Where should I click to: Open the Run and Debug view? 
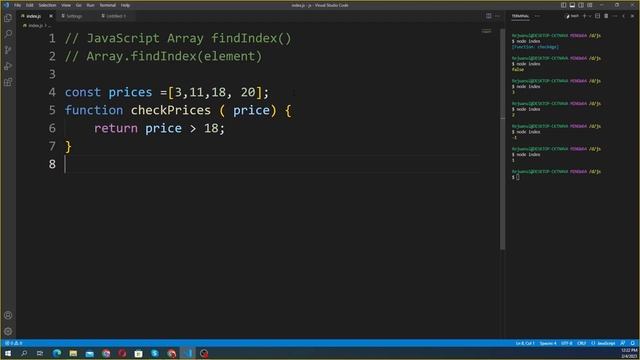[x=8, y=66]
